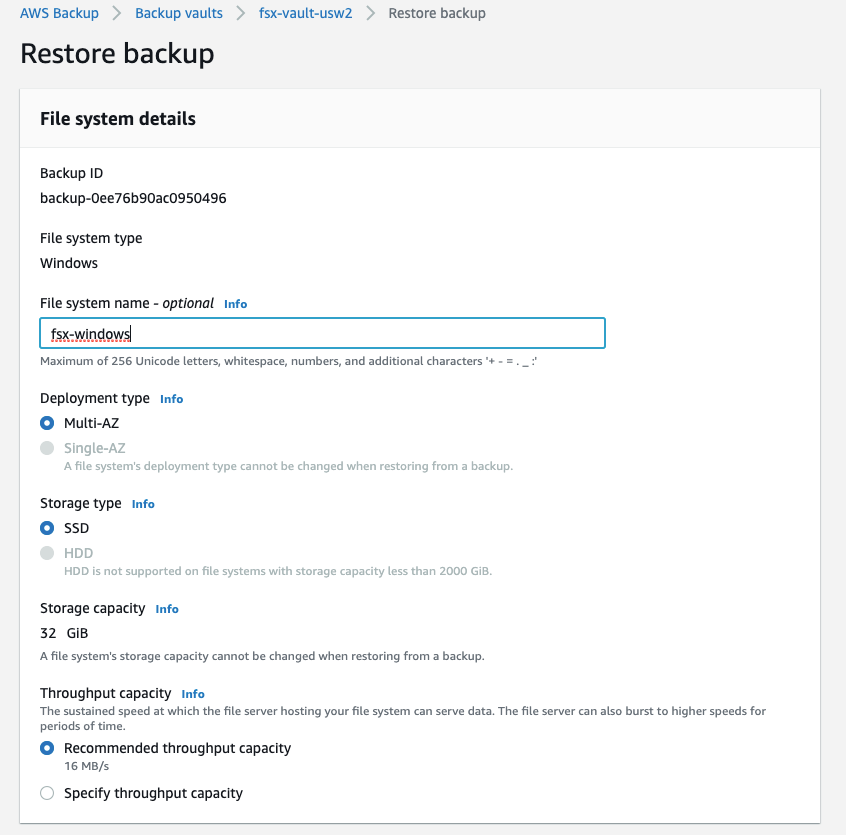
Task: Open the AWS Backup breadcrumb link
Action: click(x=59, y=12)
